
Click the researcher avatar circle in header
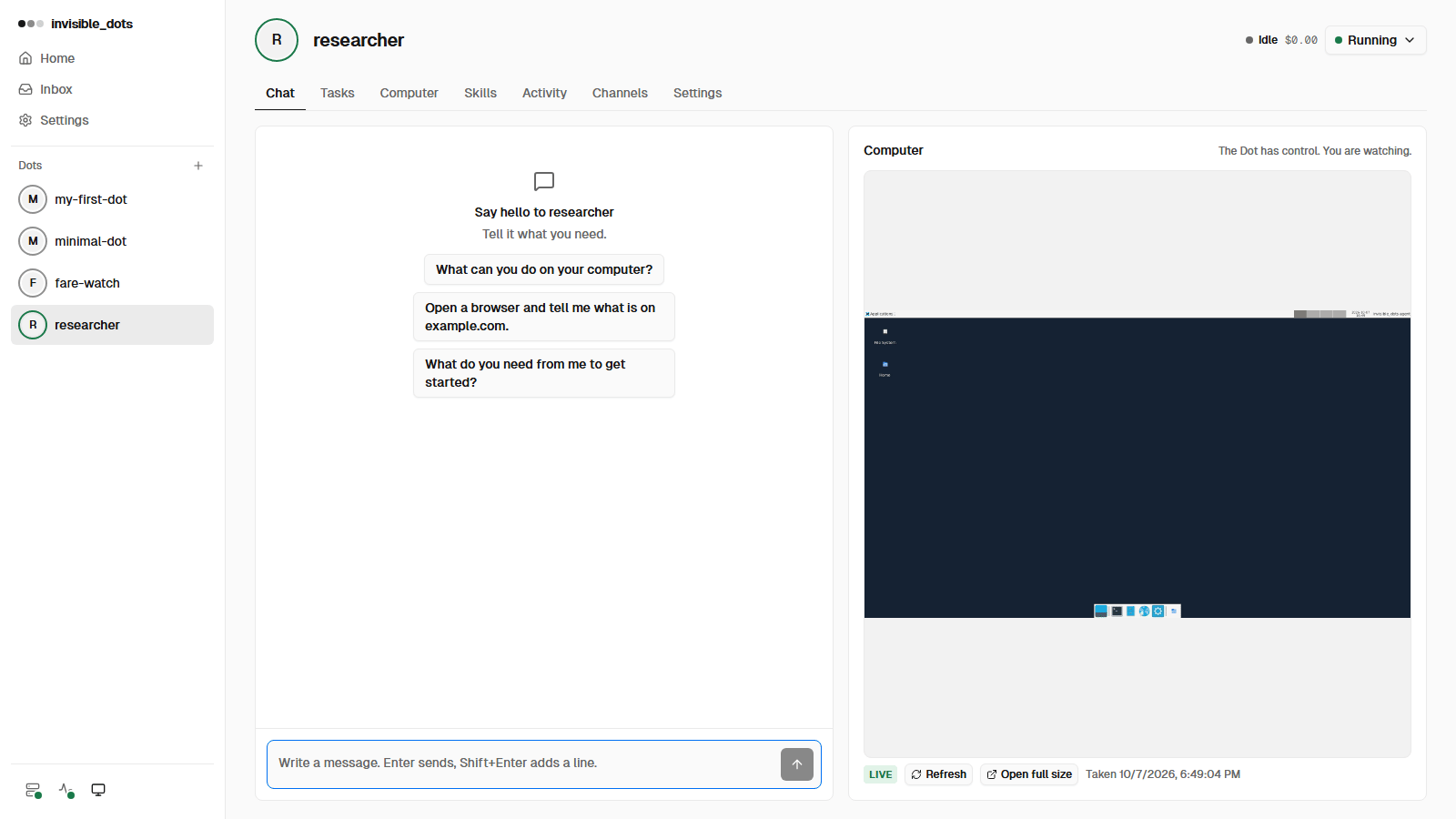pos(277,40)
